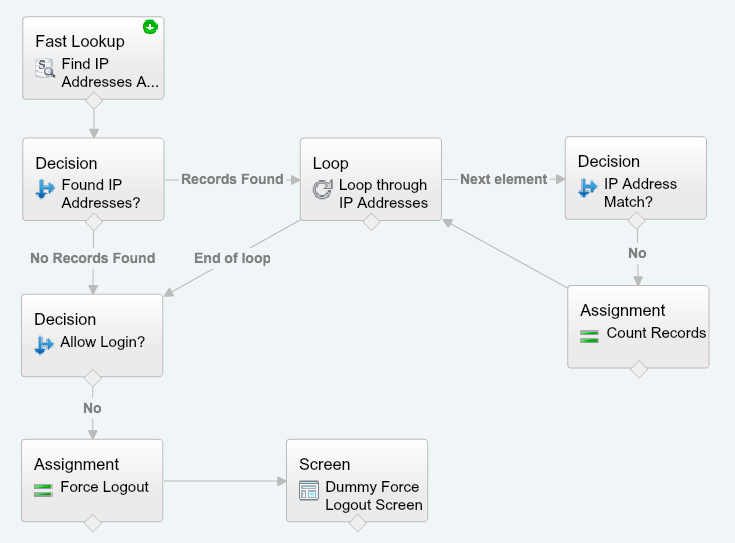Viewport: 735px width, 543px height.
Task: Click the Count Records assignment icon
Action: click(x=590, y=334)
